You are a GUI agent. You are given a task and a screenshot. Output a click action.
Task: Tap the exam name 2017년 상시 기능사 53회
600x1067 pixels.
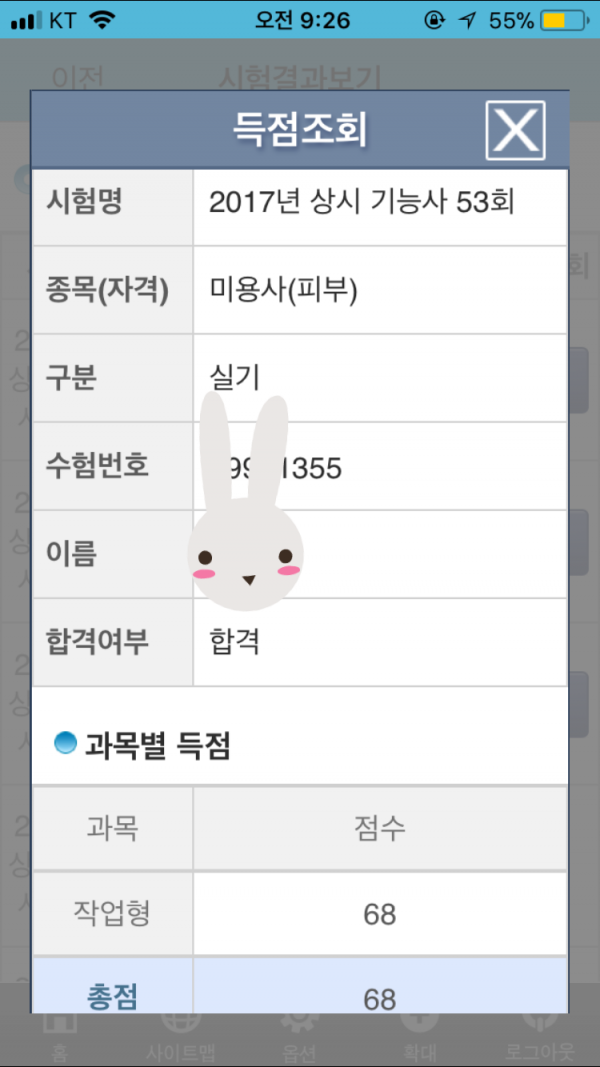(x=361, y=203)
